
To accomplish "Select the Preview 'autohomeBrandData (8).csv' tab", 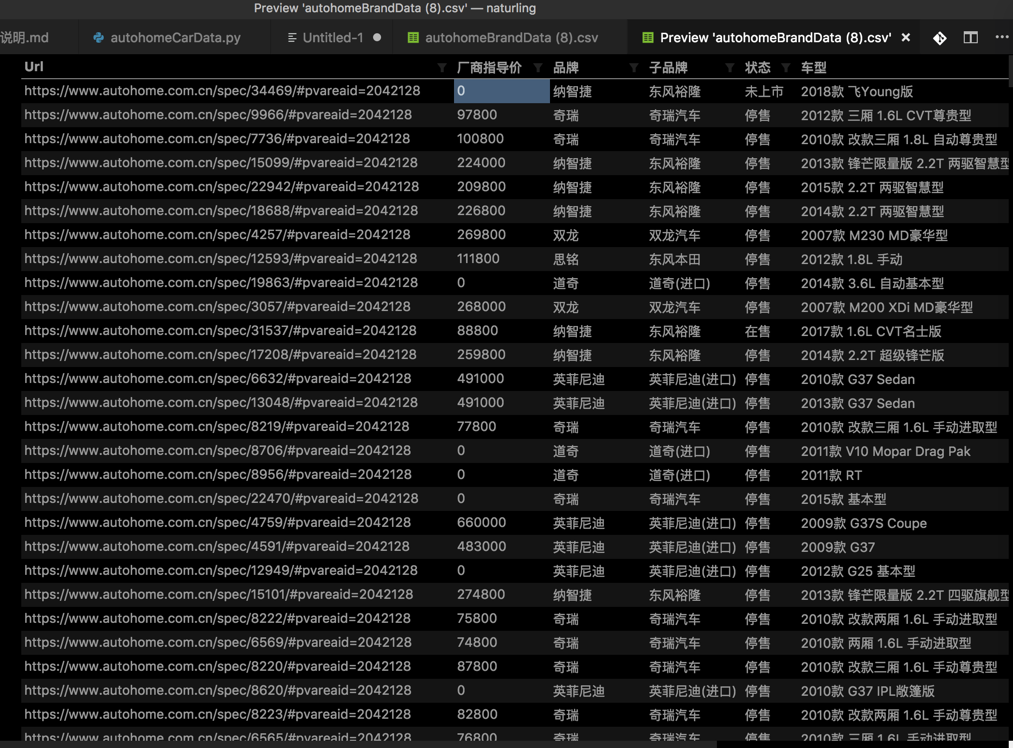I will pyautogui.click(x=775, y=37).
